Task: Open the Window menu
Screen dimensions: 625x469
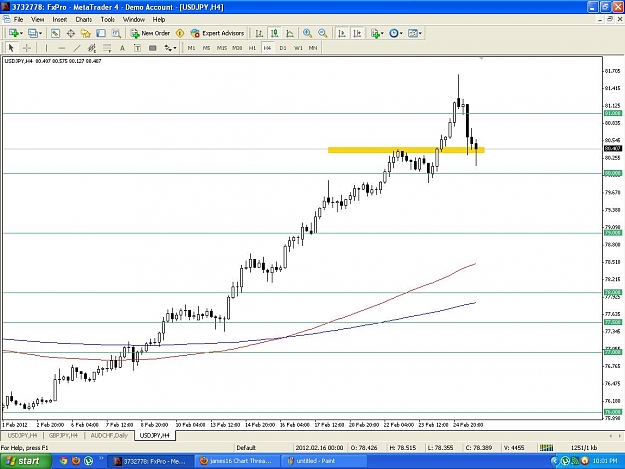Action: [x=134, y=20]
